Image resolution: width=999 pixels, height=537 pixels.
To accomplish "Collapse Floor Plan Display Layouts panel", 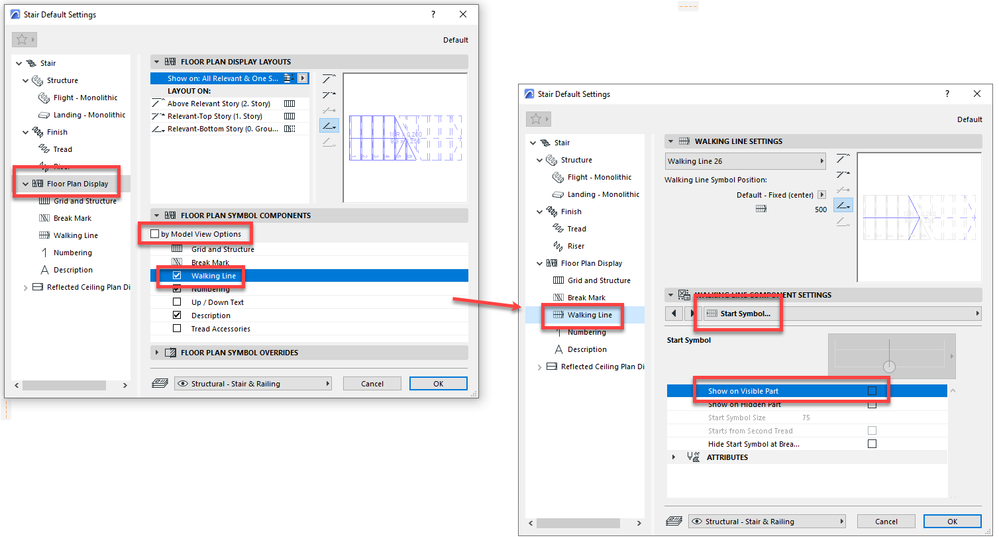I will (157, 62).
